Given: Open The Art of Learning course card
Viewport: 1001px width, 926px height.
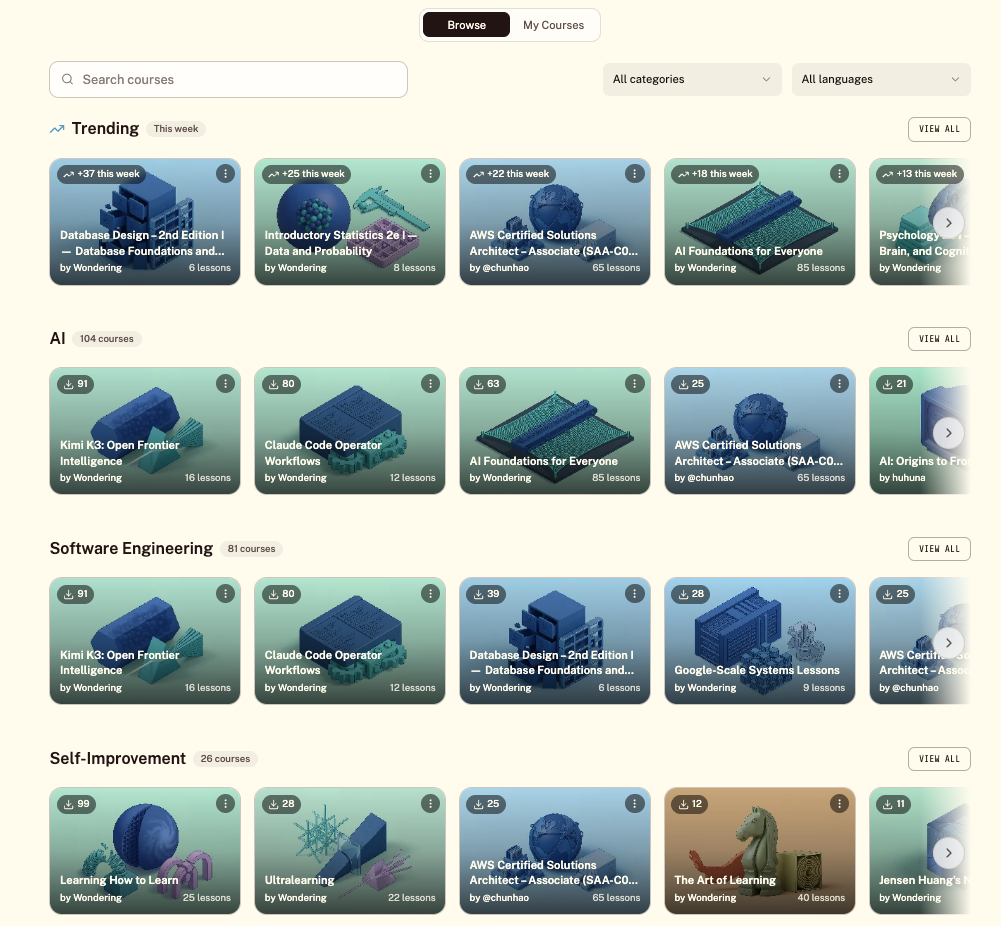Looking at the screenshot, I should pyautogui.click(x=760, y=851).
